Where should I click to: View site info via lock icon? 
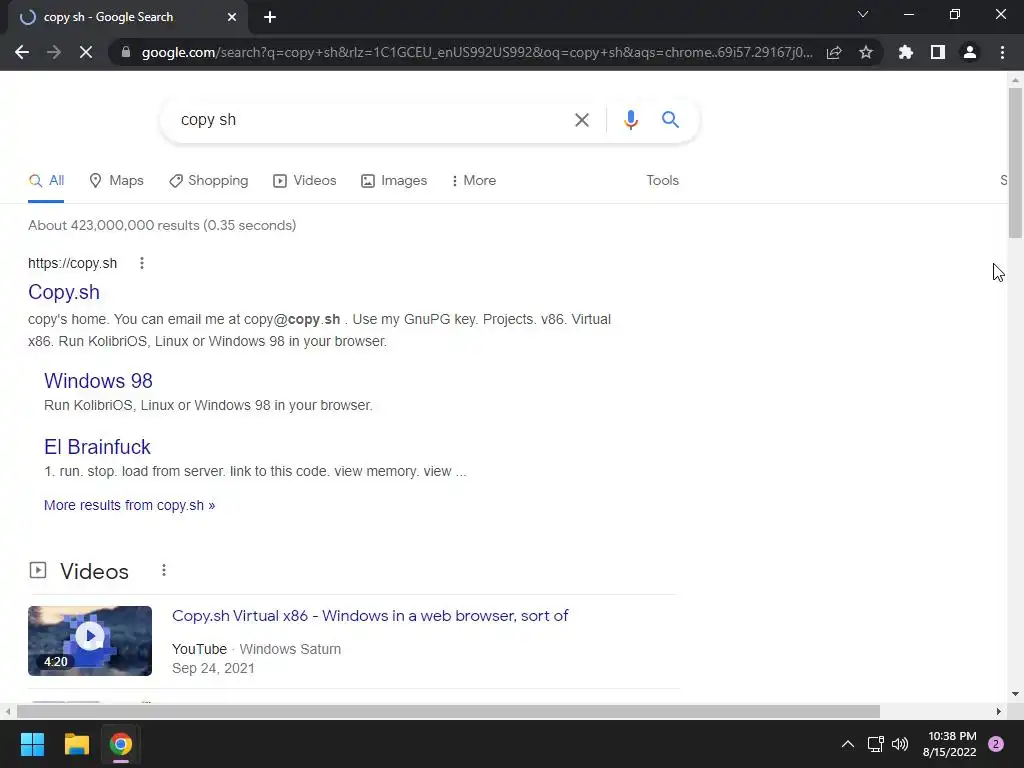[x=126, y=52]
